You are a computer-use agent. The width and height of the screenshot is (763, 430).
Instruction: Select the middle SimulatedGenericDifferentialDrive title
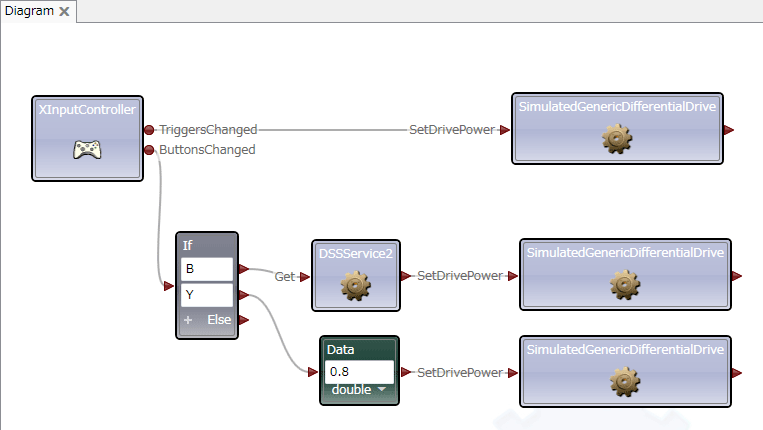point(625,252)
